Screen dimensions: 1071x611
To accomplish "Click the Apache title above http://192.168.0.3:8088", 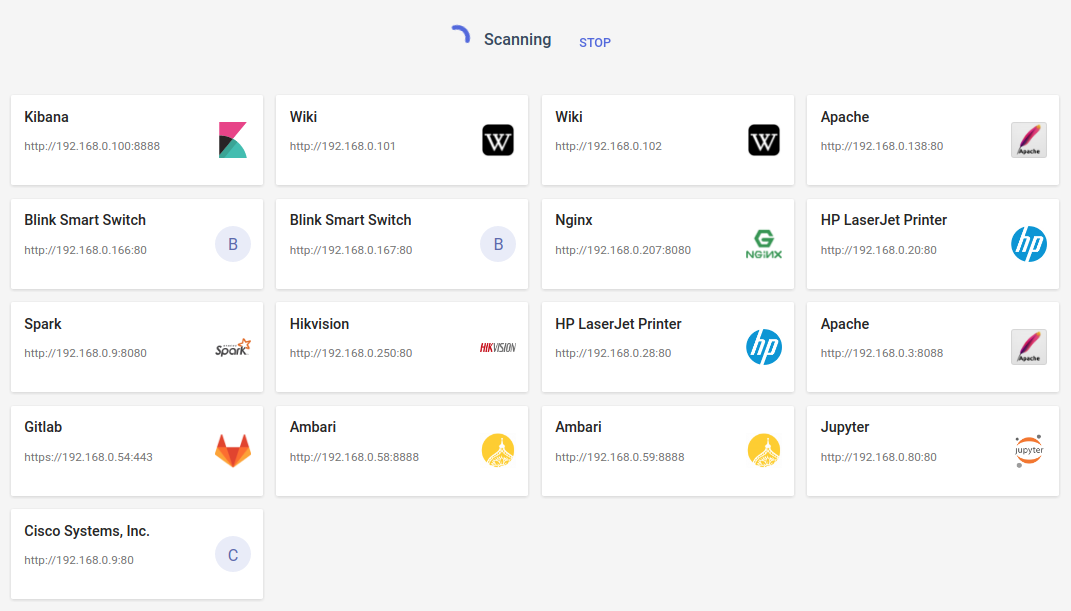I will click(x=845, y=324).
